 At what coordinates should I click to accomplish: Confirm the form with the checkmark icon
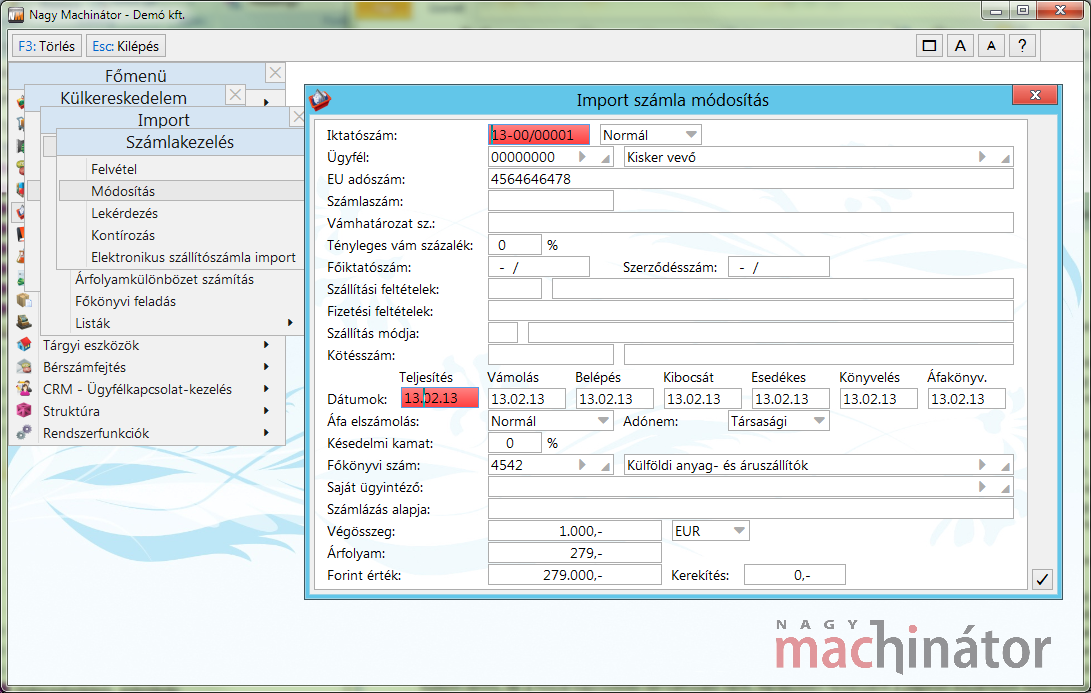tap(1042, 579)
